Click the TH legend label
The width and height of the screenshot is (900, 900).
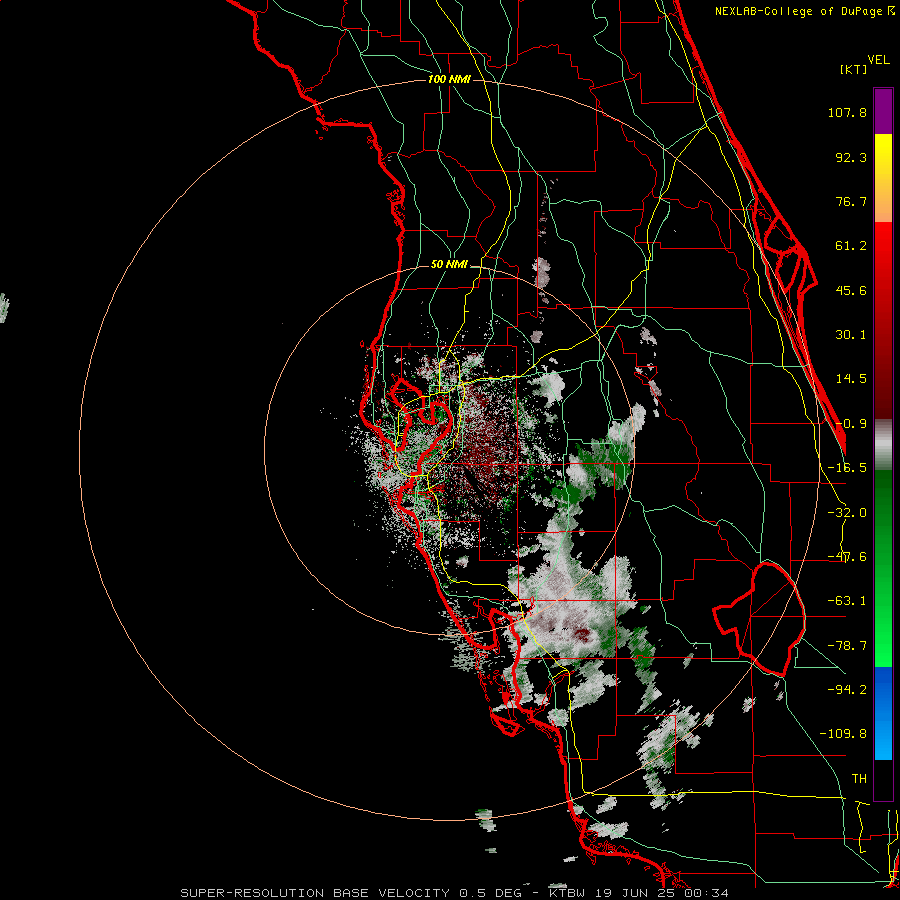[859, 779]
